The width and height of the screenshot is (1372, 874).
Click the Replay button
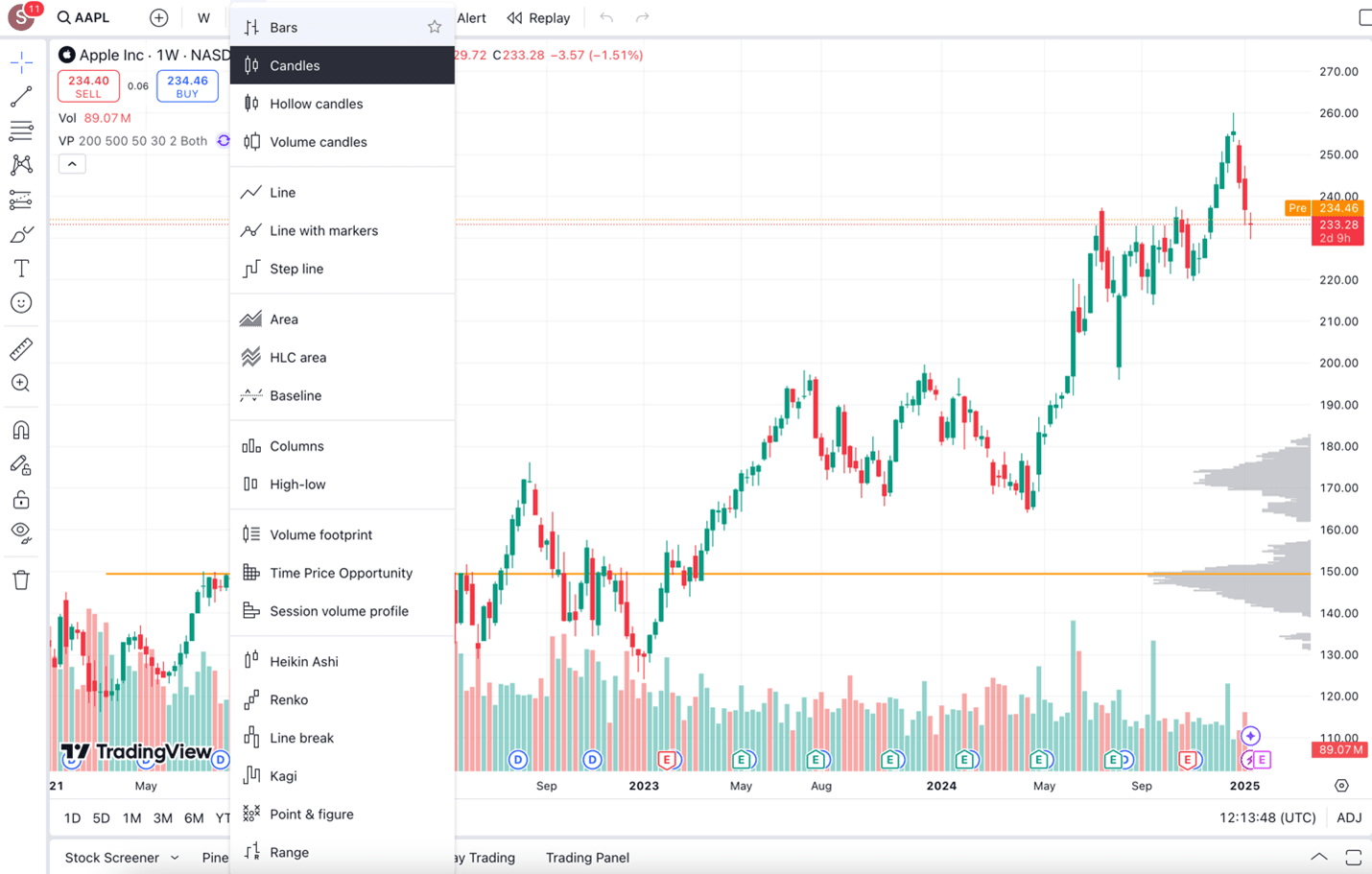(x=538, y=18)
